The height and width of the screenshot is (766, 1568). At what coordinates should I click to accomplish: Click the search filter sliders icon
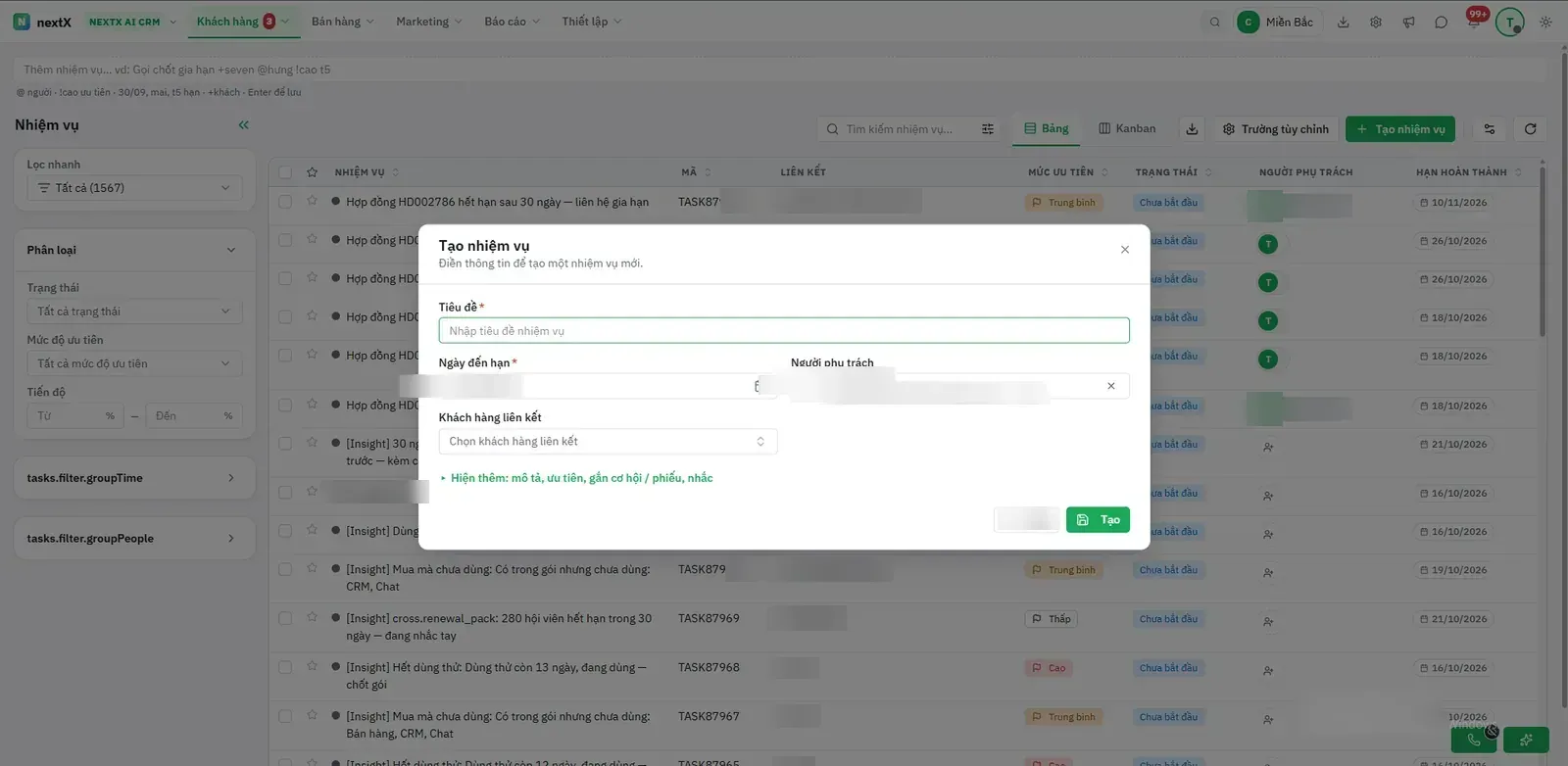(x=988, y=129)
